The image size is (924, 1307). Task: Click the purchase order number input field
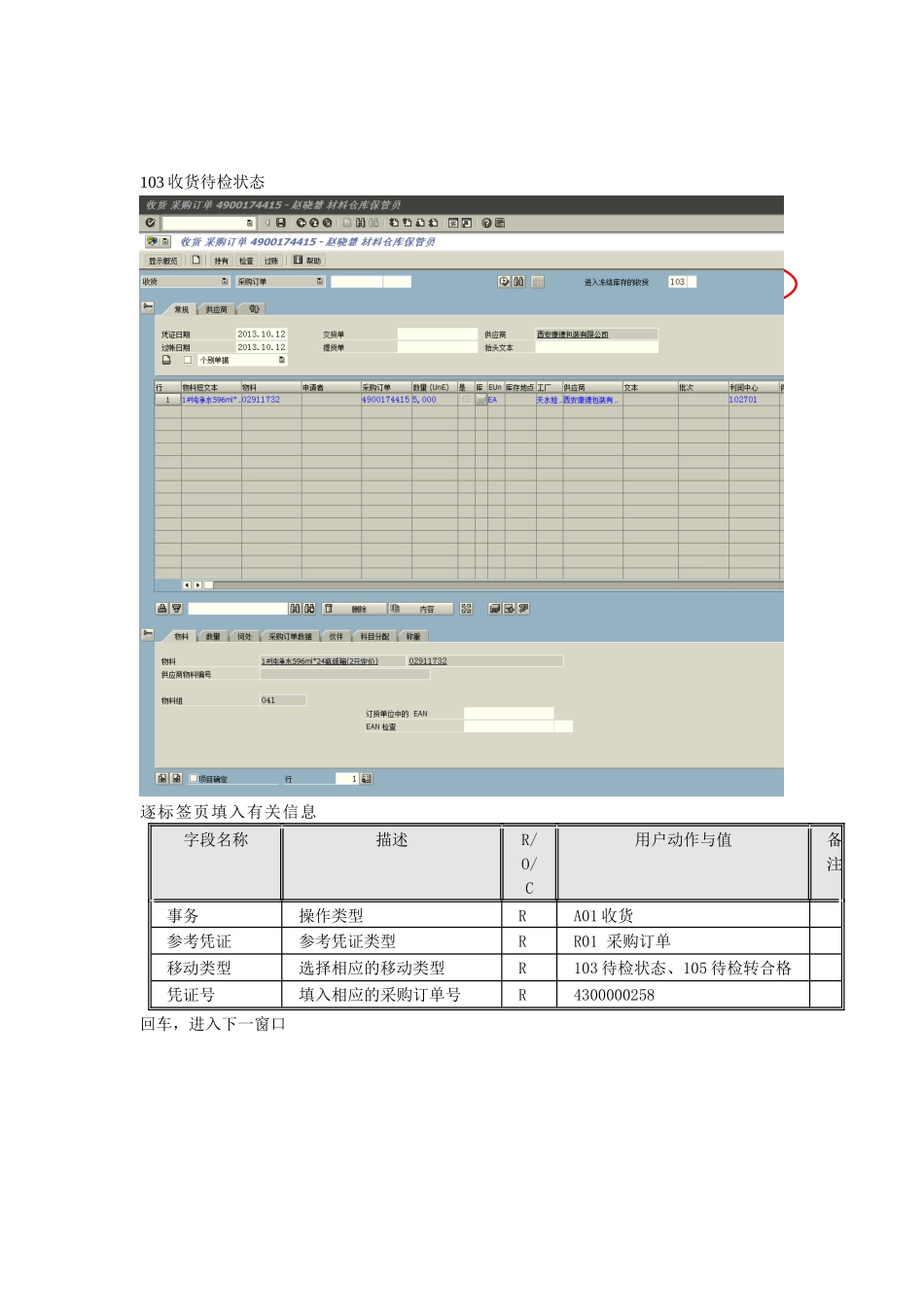[357, 282]
